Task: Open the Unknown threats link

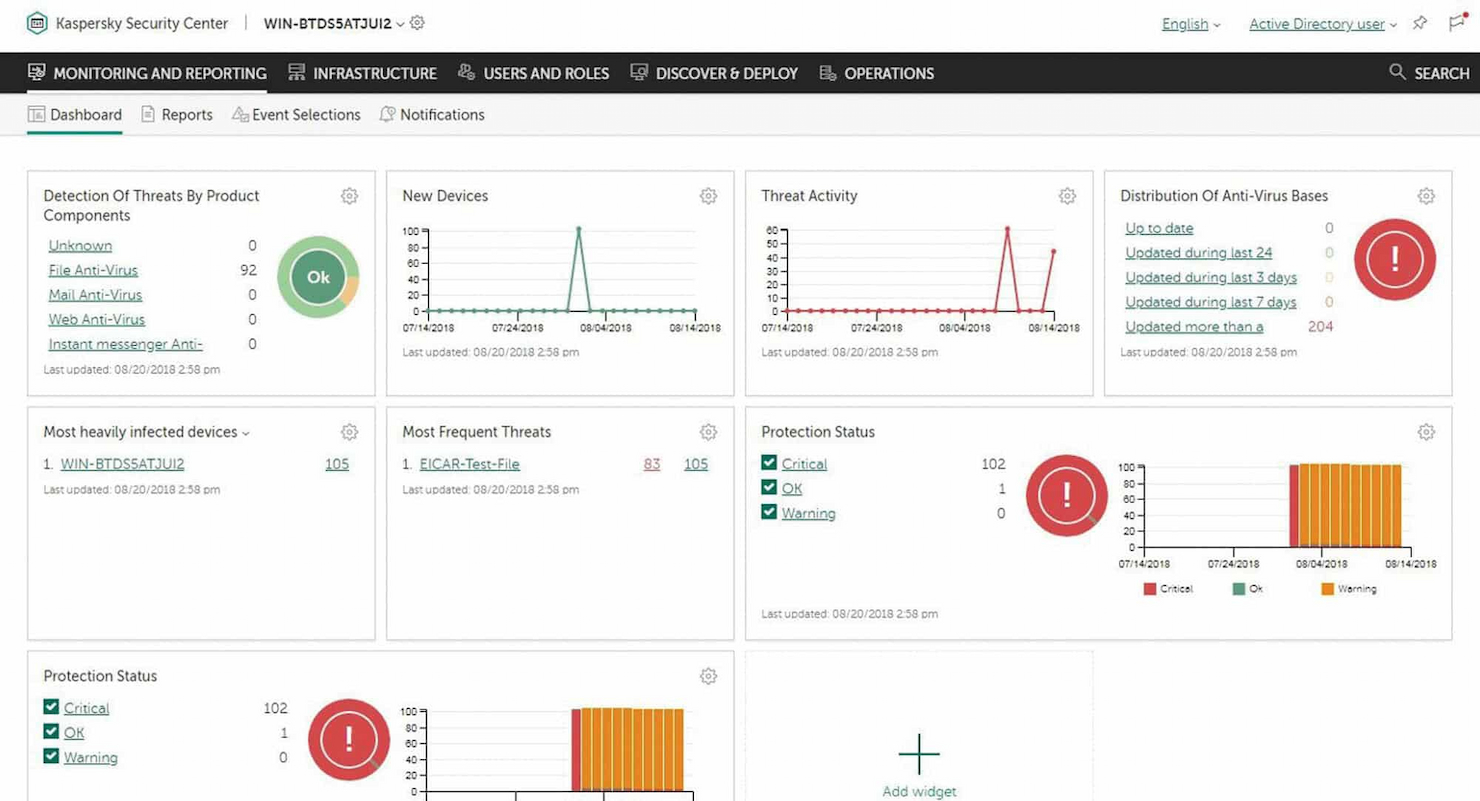Action: click(80, 245)
